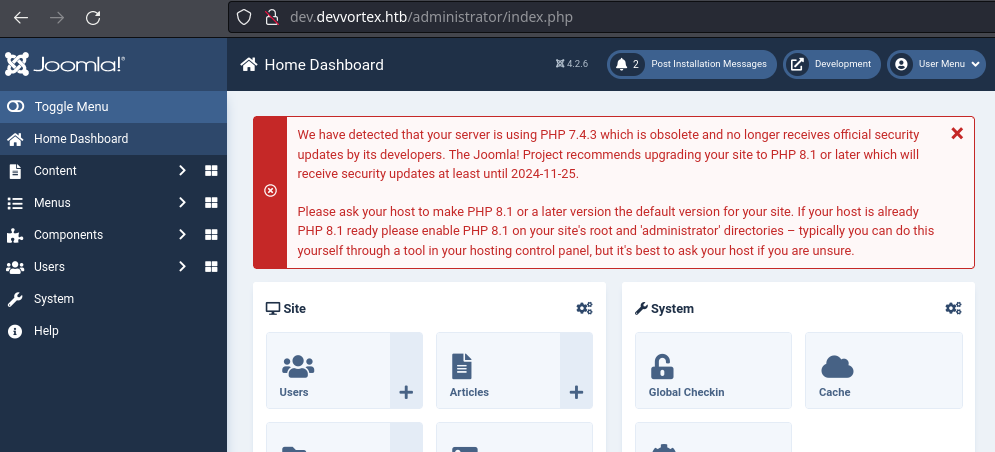
Task: Open Components dashboard grid icon
Action: point(211,235)
